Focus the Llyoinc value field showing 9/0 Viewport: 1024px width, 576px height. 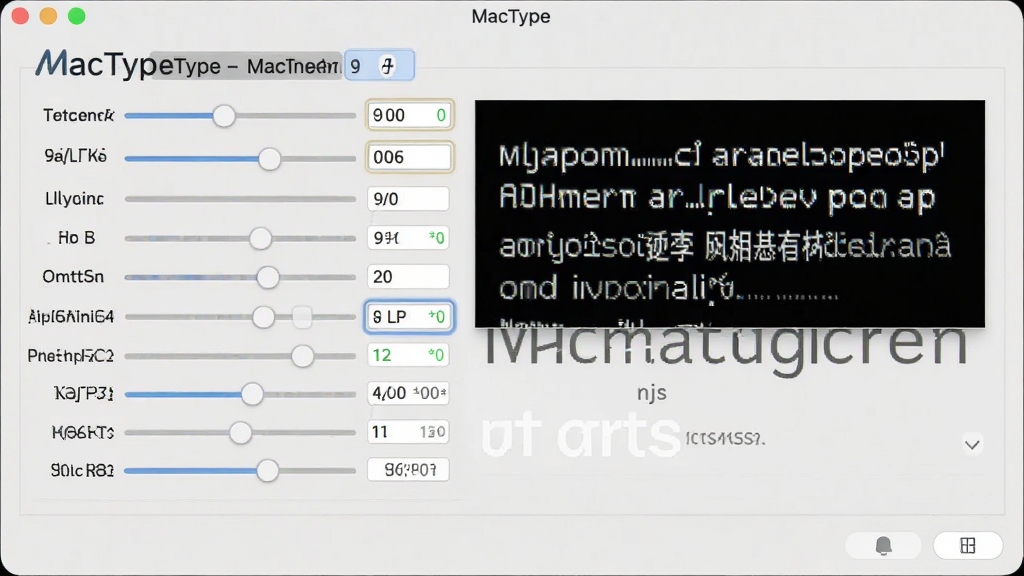pyautogui.click(x=408, y=199)
